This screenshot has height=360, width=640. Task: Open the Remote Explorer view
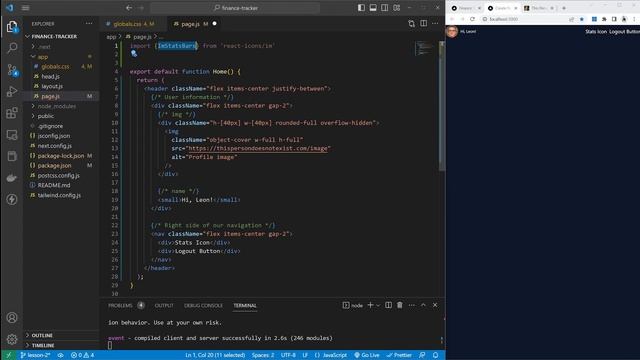[x=12, y=134]
